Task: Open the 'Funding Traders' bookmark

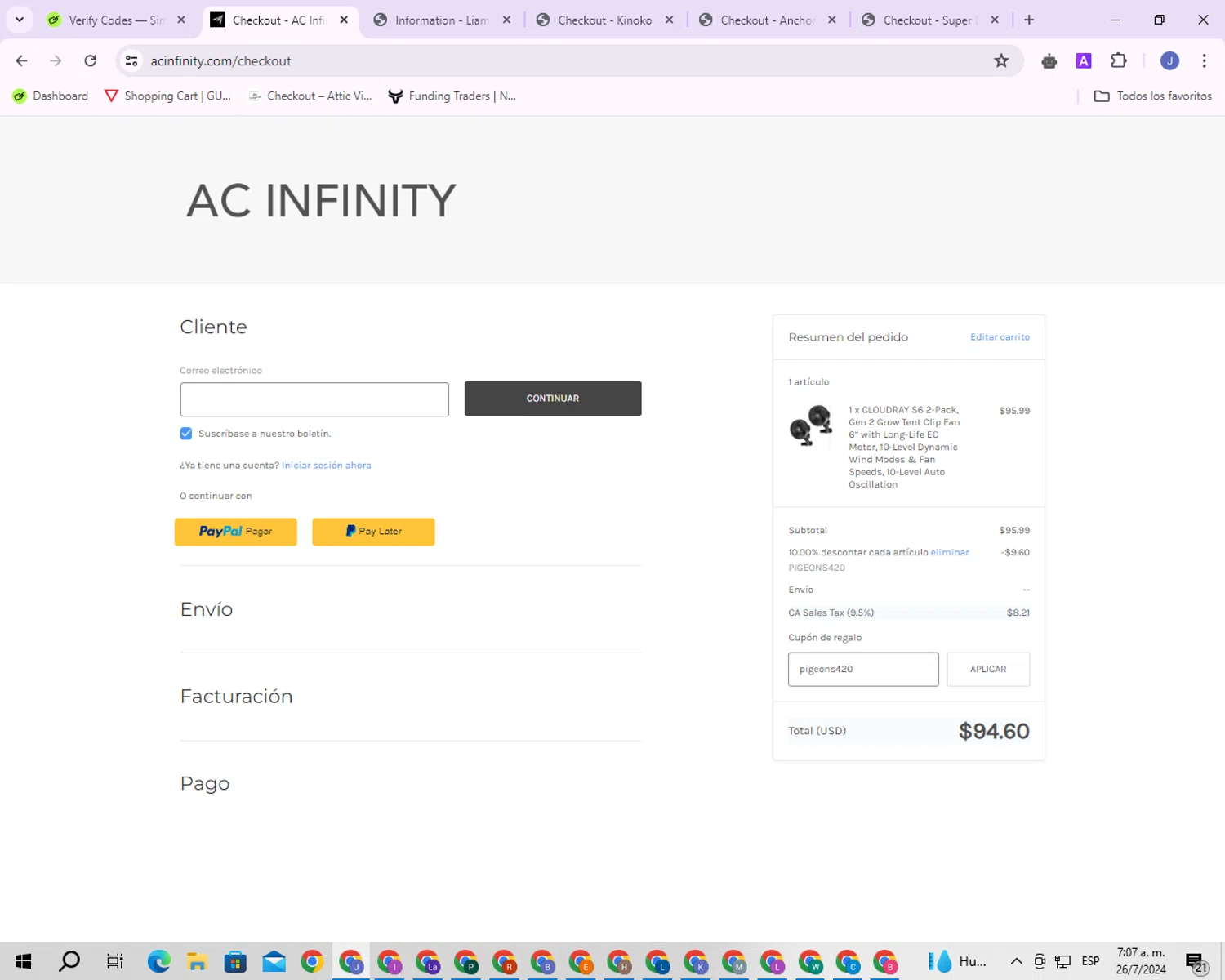Action: (x=452, y=96)
